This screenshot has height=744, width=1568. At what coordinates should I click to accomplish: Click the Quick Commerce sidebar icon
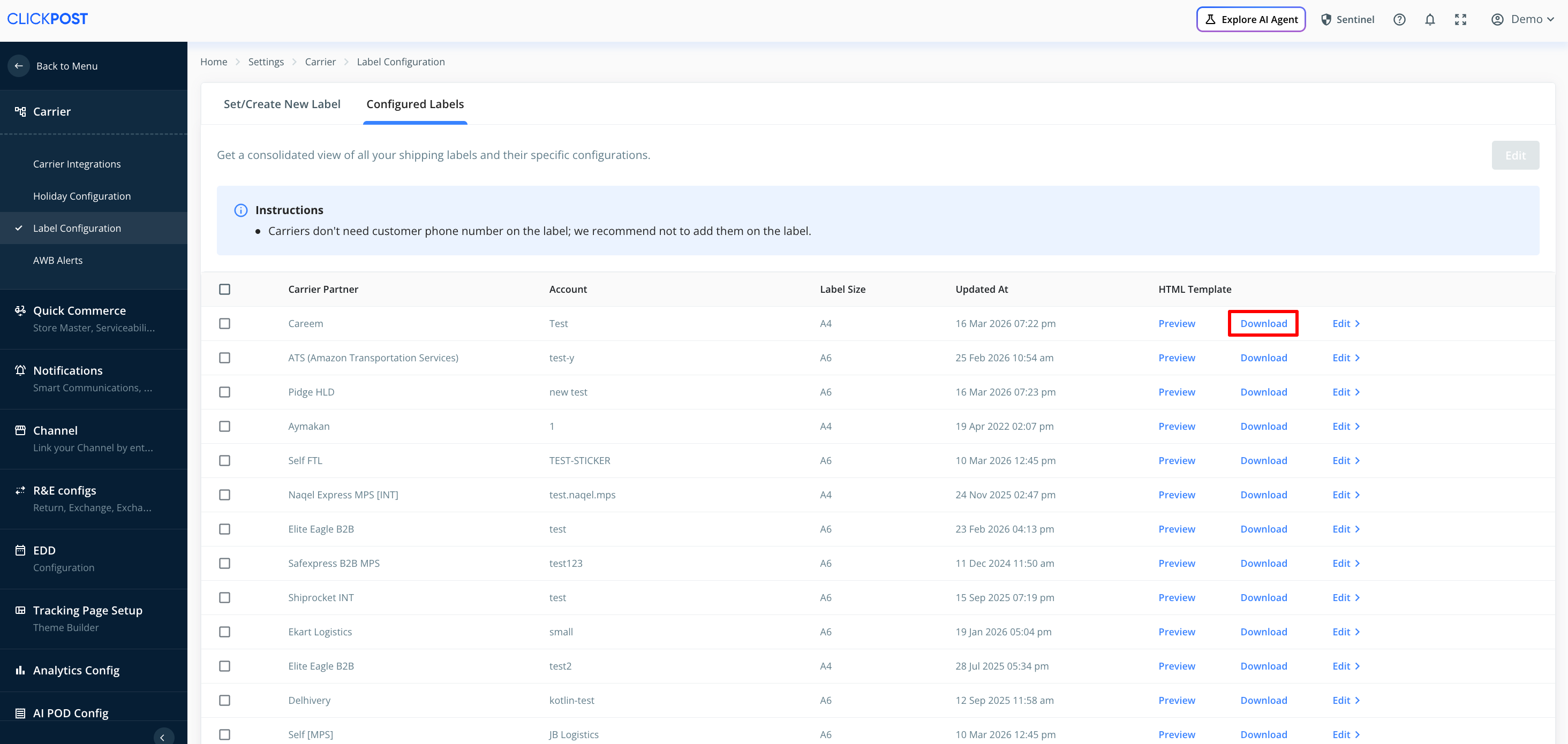(20, 310)
